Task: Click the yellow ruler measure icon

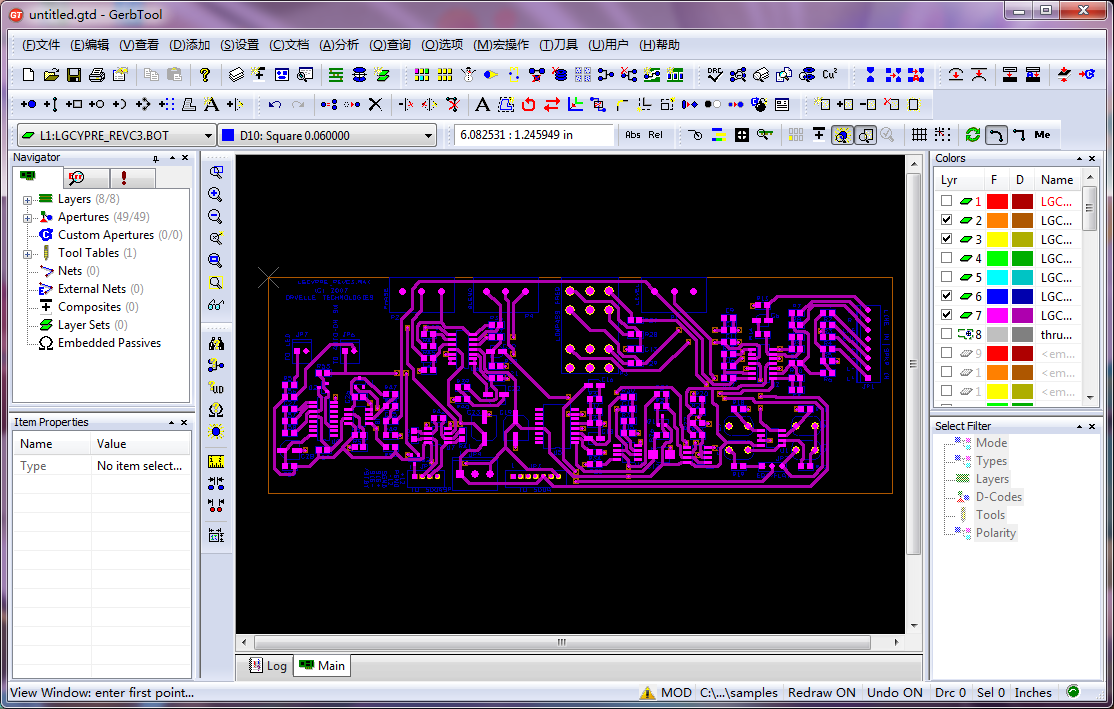Action: coord(216,461)
